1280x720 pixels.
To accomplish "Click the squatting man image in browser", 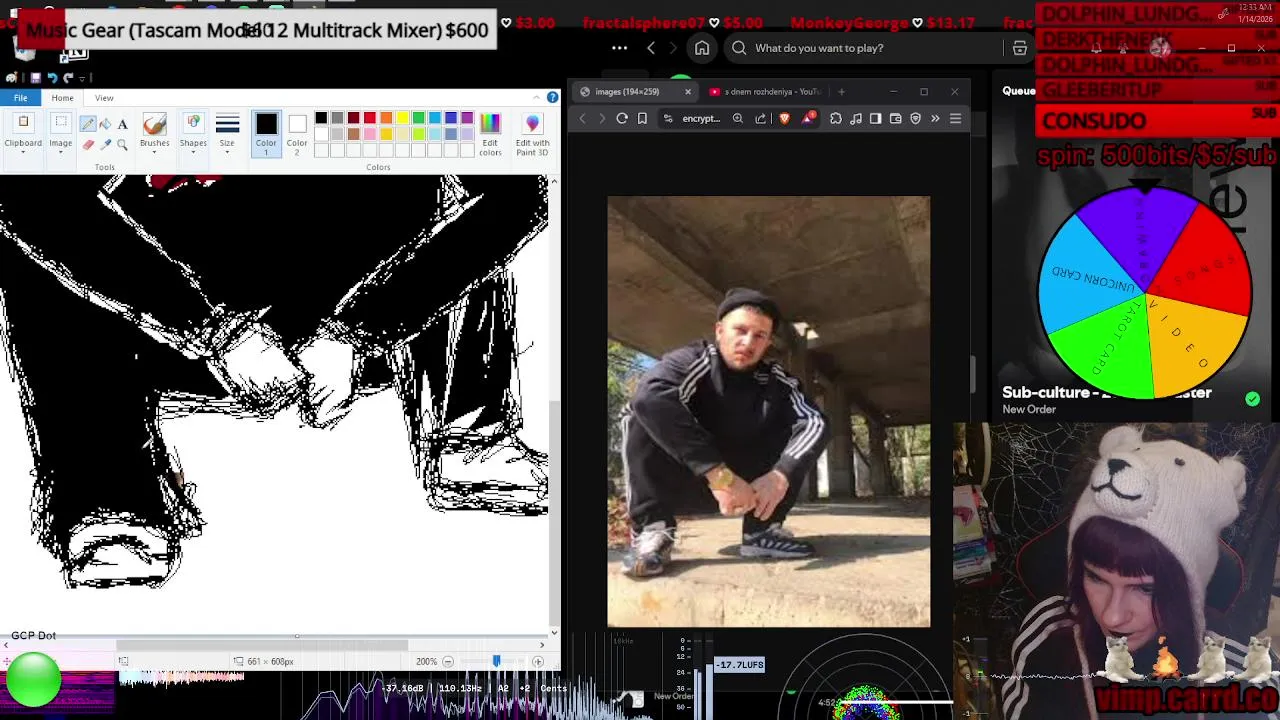I will (768, 411).
